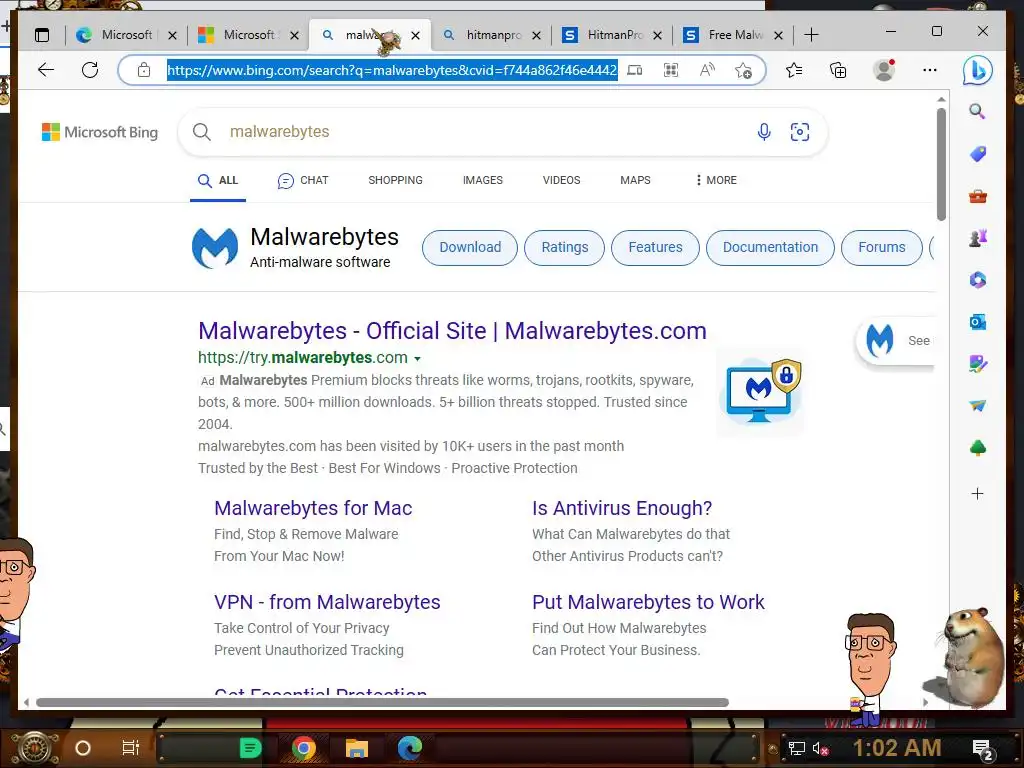Open the sidebar Games chess icon
Viewport: 1024px width, 768px height.
(x=978, y=238)
